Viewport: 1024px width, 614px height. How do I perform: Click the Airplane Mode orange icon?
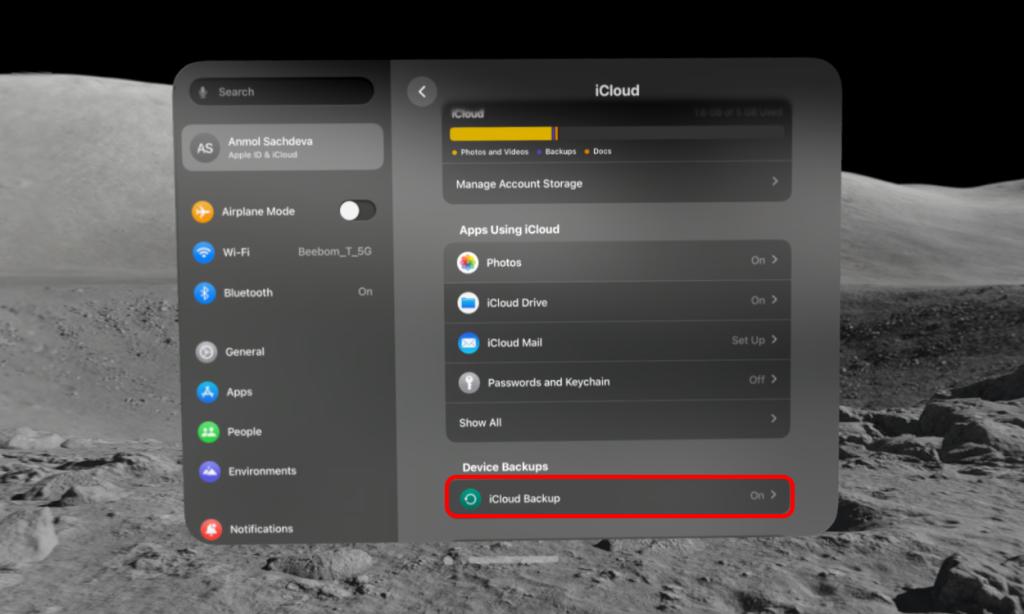click(x=202, y=212)
